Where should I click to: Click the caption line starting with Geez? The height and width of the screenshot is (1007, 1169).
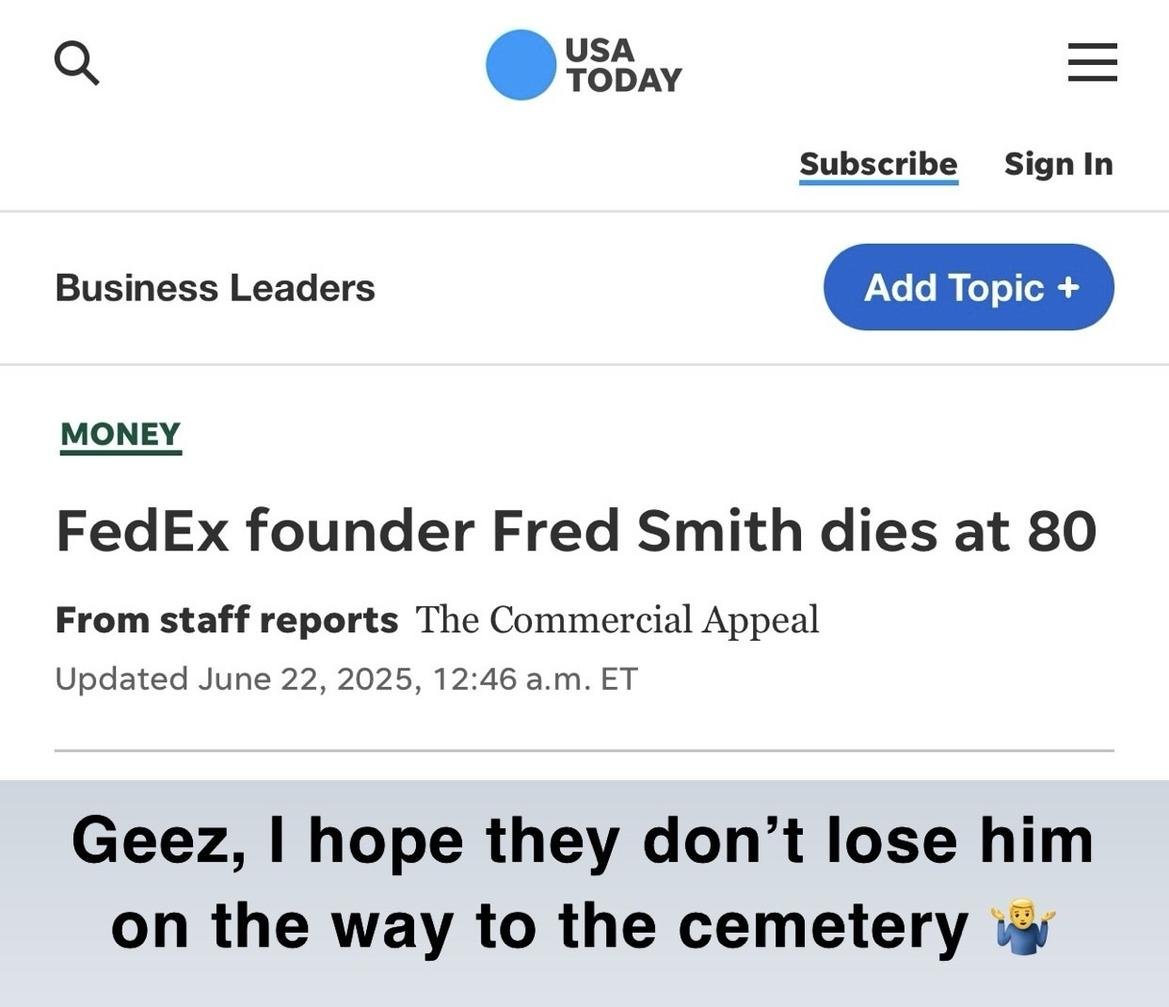pyautogui.click(x=582, y=840)
